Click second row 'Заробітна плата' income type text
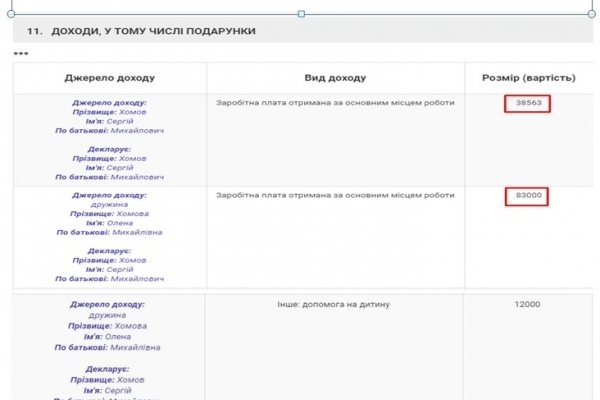 [335, 195]
